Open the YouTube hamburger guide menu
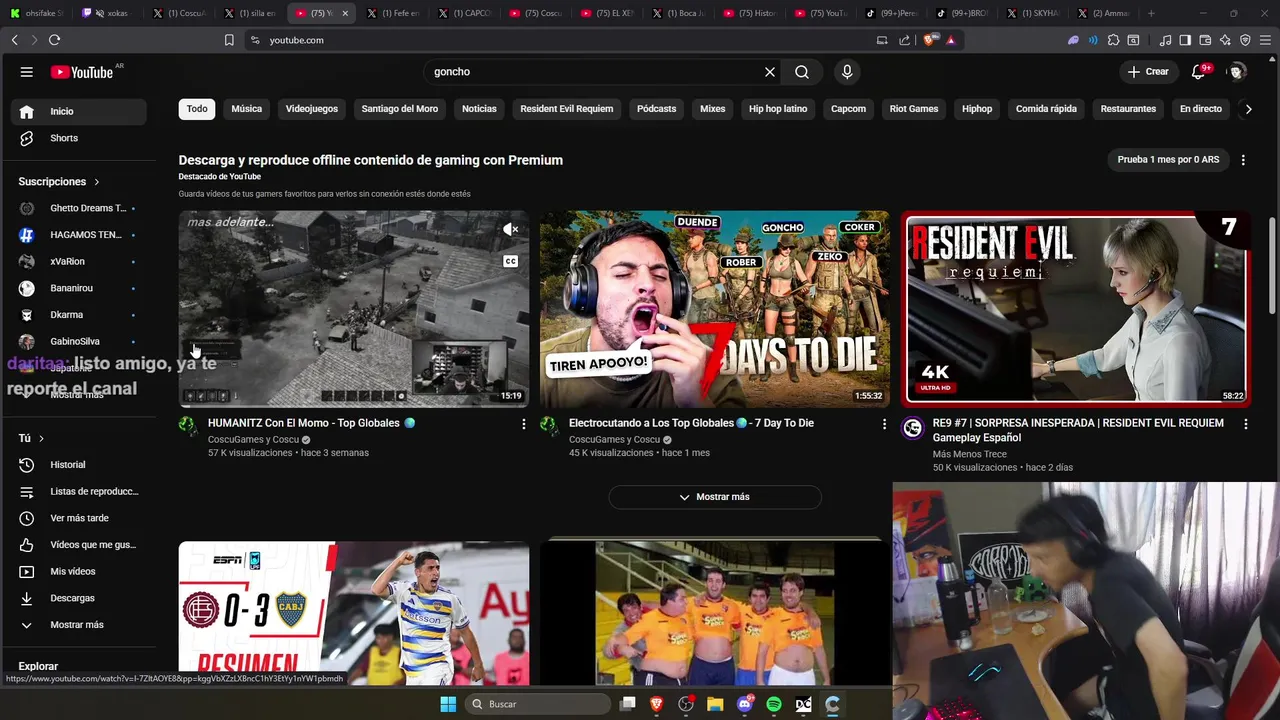The image size is (1280, 720). point(27,72)
